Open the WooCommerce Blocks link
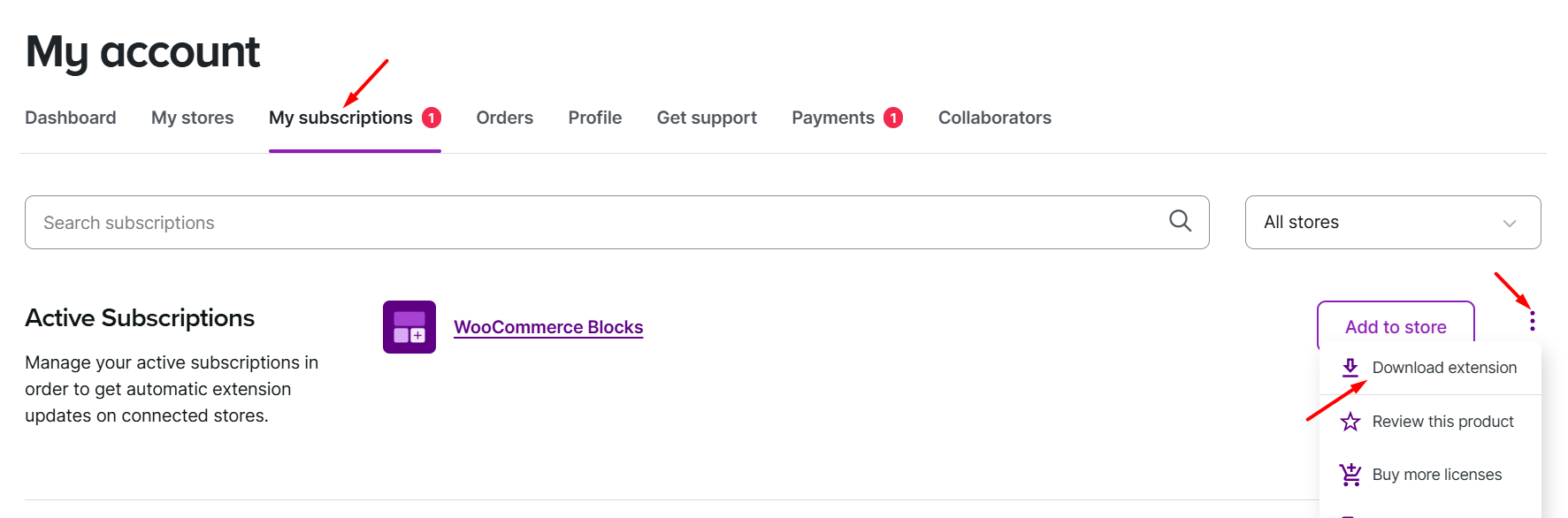The width and height of the screenshot is (1568, 518). 548,327
